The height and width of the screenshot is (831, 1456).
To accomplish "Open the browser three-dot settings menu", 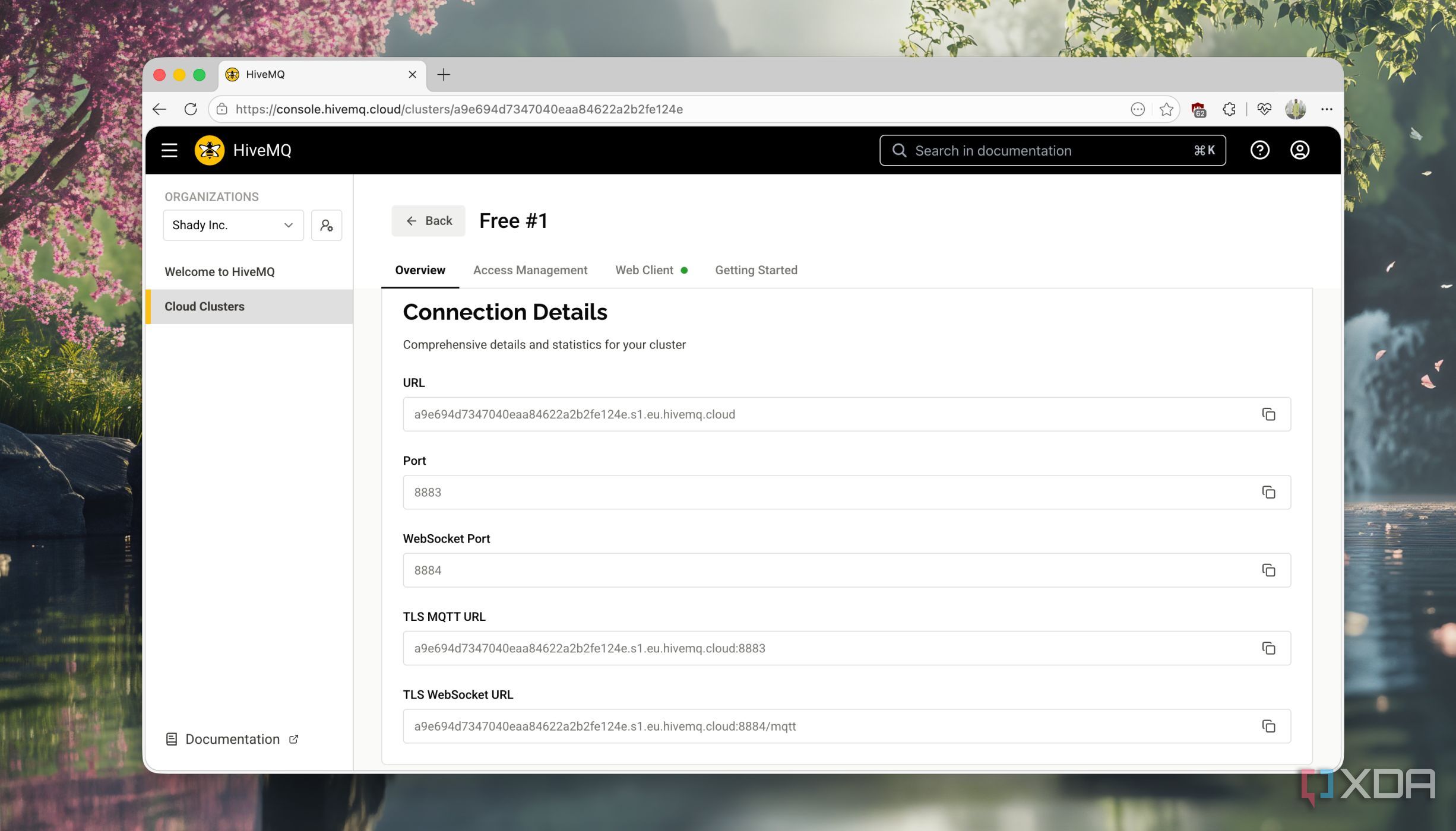I will [x=1327, y=109].
